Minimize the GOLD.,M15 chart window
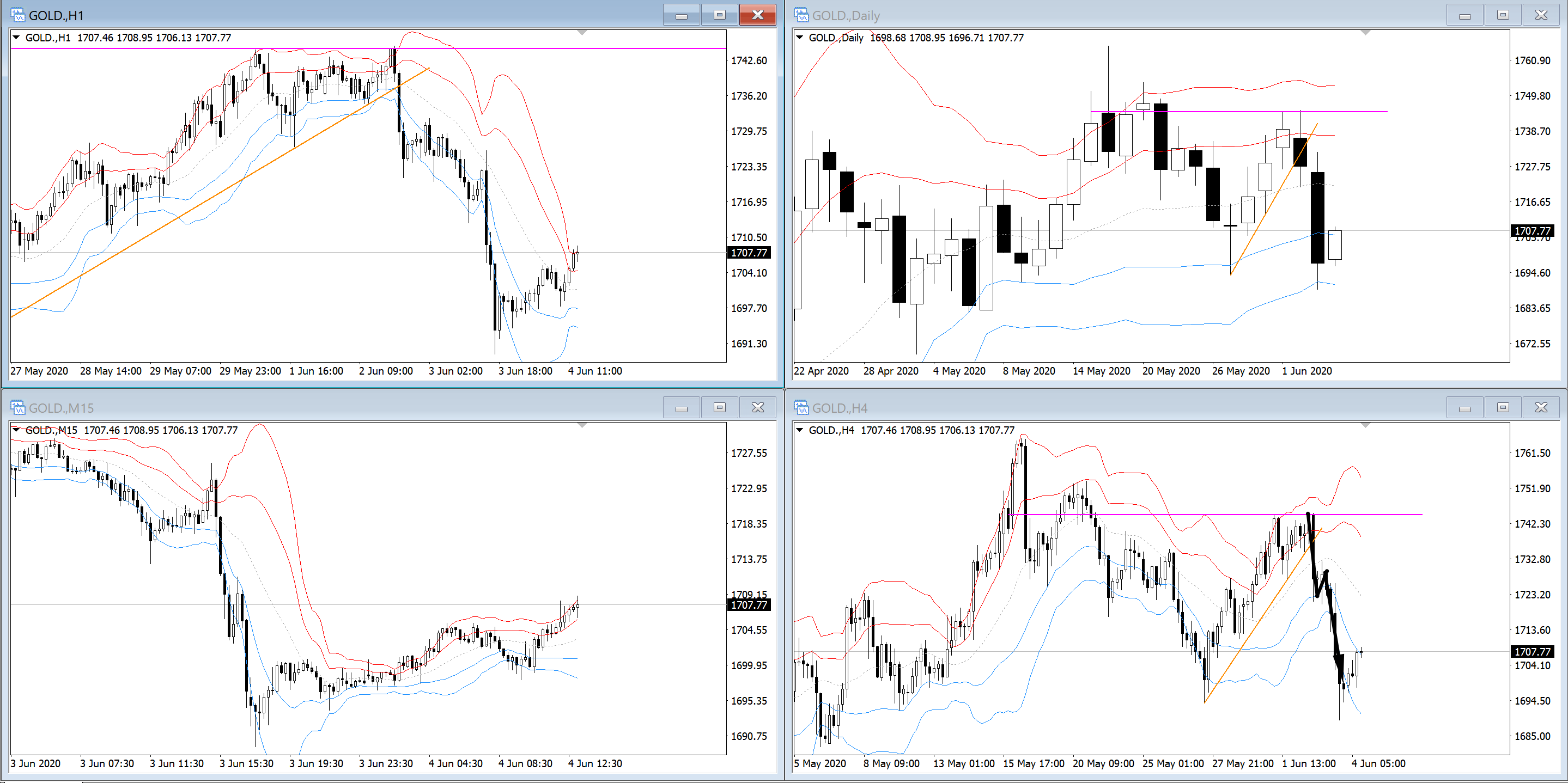 681,408
